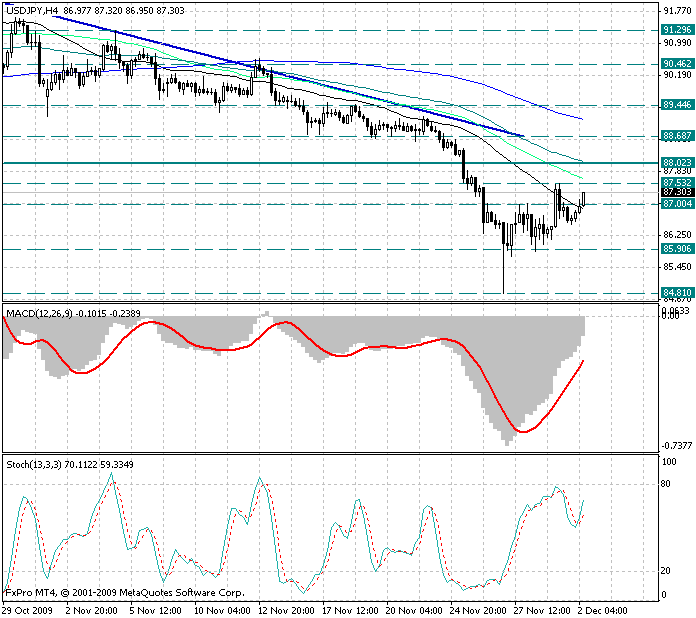Select the 88.687 price level label
The width and height of the screenshot is (696, 618).
[677, 135]
